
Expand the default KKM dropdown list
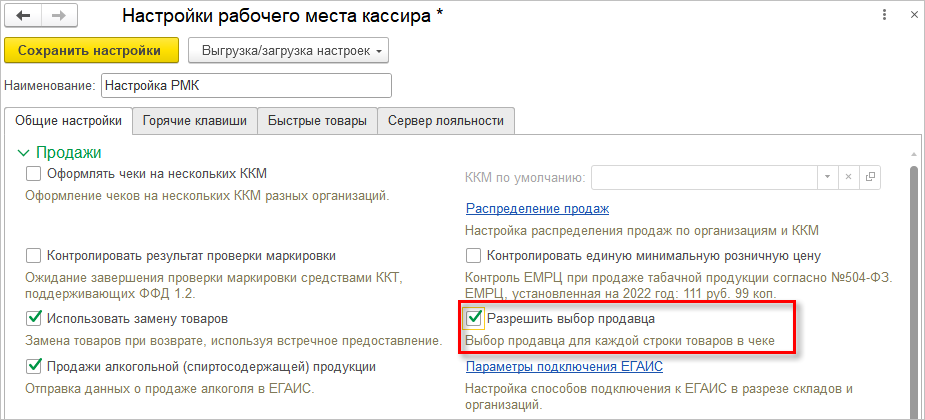tap(826, 177)
